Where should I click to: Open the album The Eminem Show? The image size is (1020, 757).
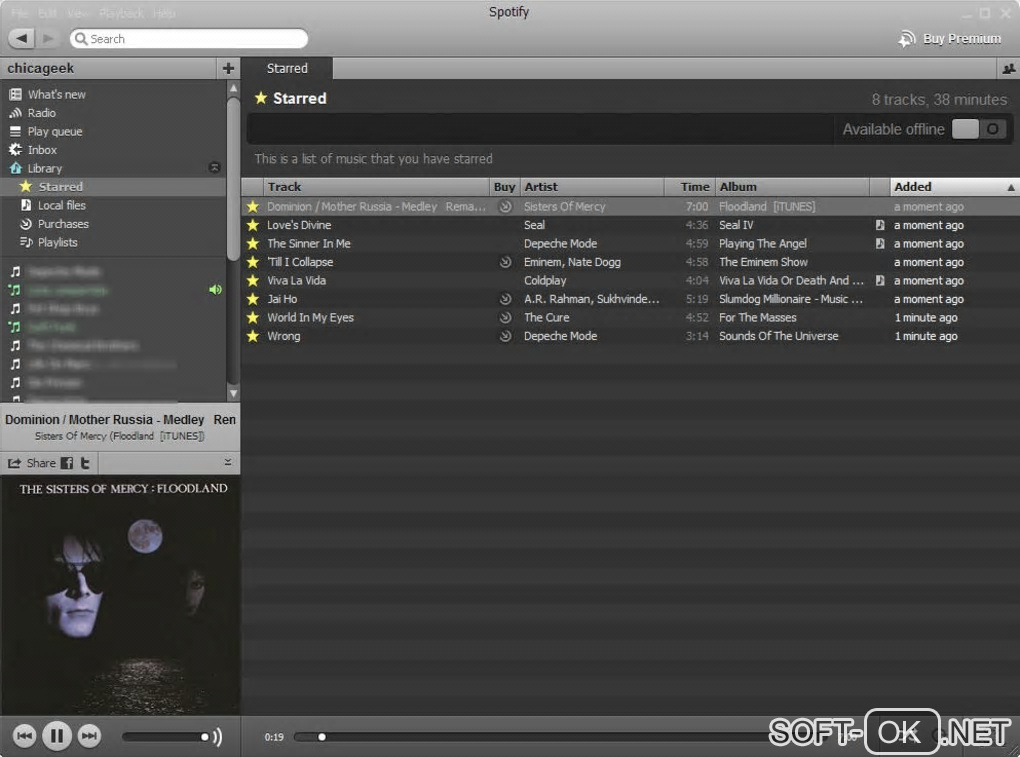point(763,262)
